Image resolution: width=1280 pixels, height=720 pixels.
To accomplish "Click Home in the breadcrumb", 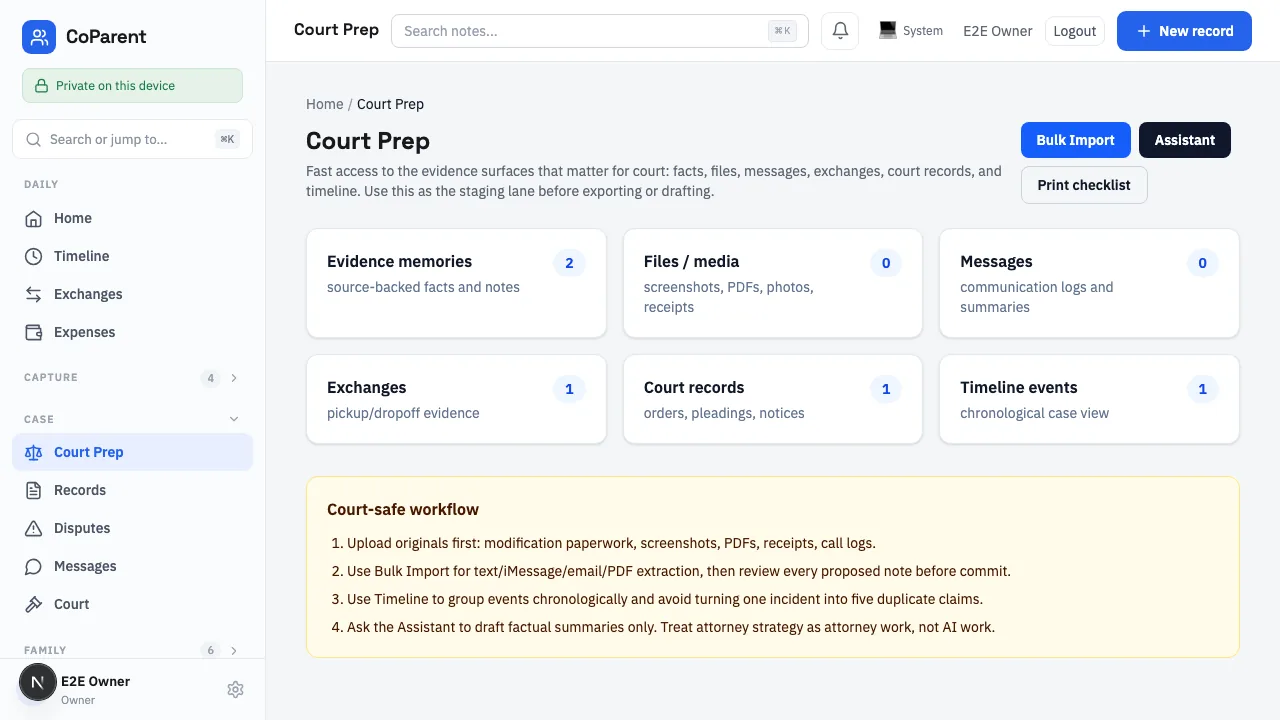I will (x=324, y=104).
